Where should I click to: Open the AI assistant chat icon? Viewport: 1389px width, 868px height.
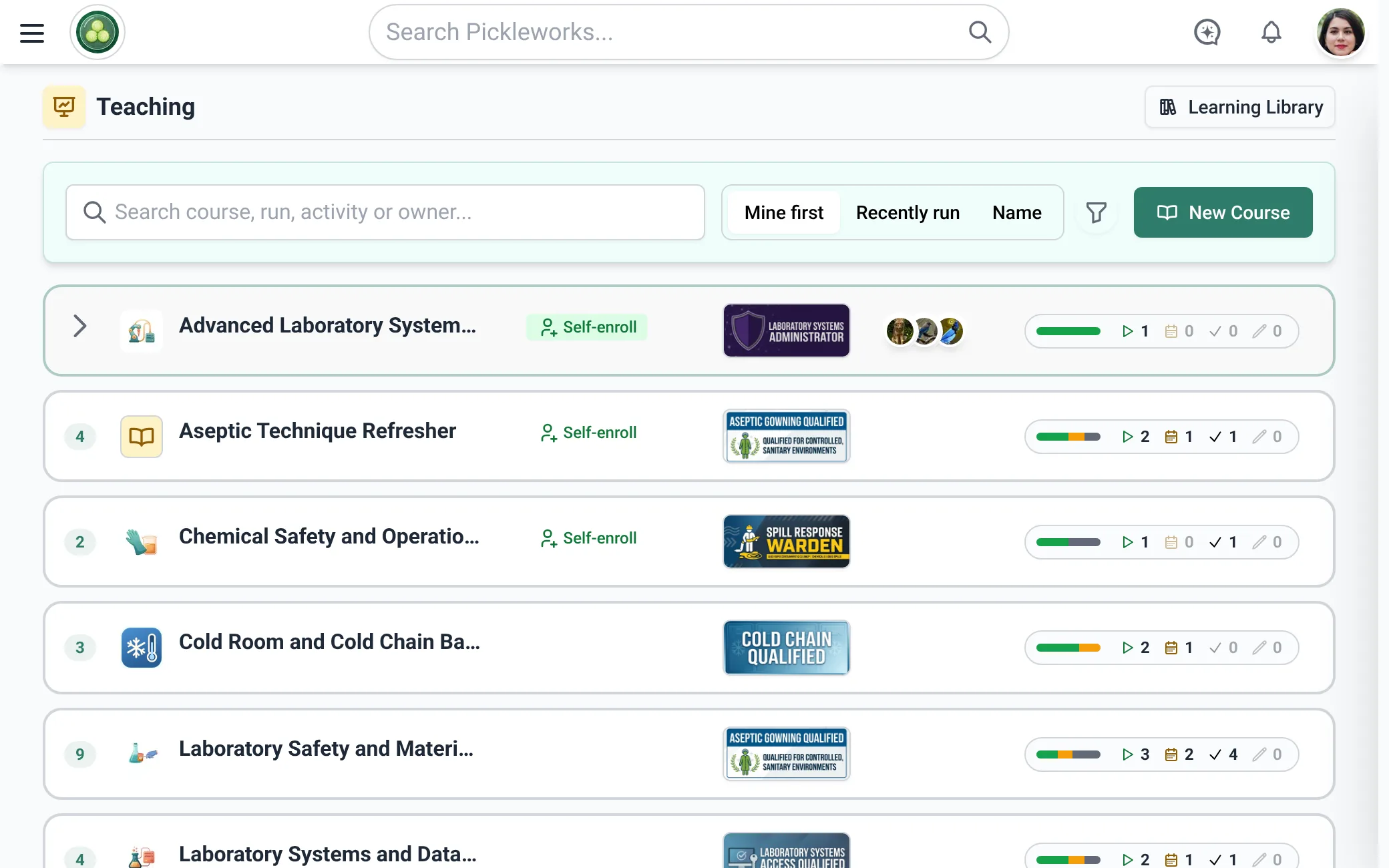click(x=1207, y=32)
